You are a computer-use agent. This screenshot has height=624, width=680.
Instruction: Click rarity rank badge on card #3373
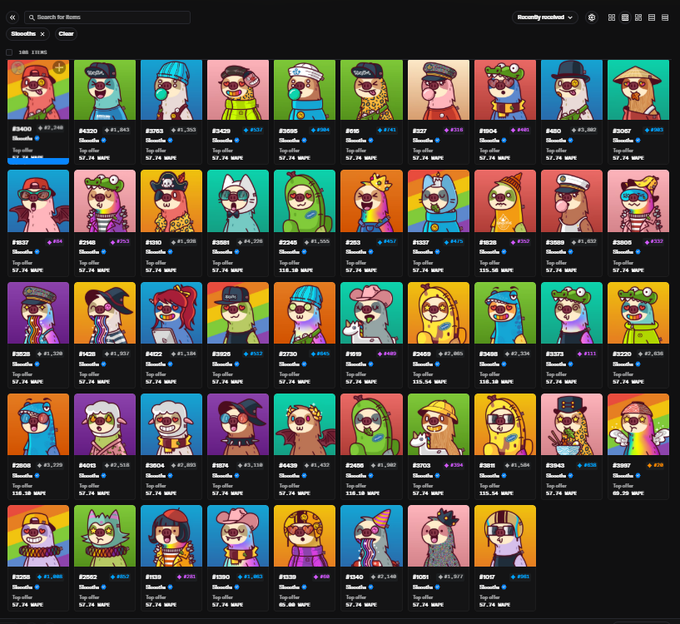tap(587, 353)
